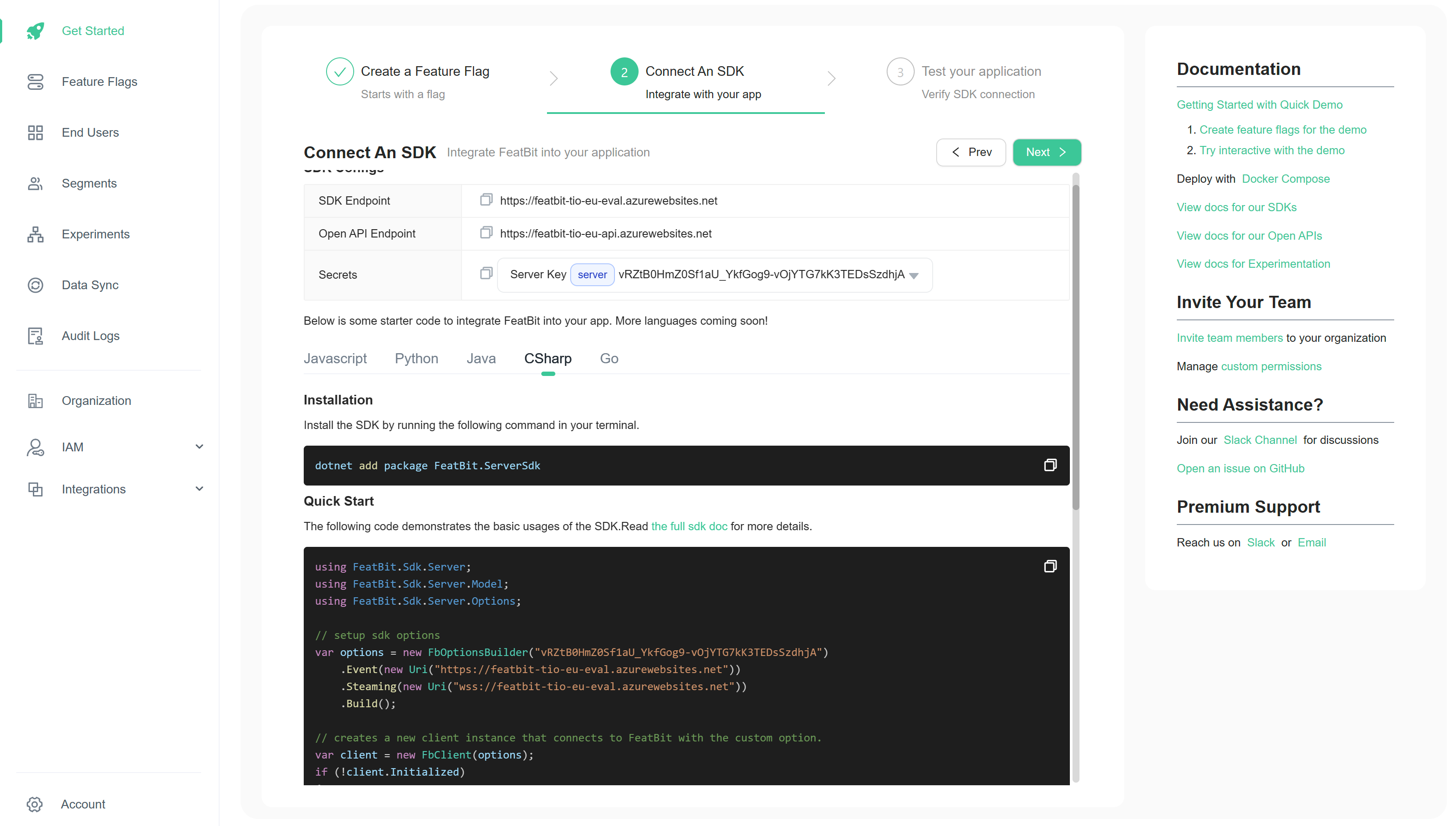Click the Integrations sidebar icon
Screen dimensions: 1456x826
click(x=34, y=489)
